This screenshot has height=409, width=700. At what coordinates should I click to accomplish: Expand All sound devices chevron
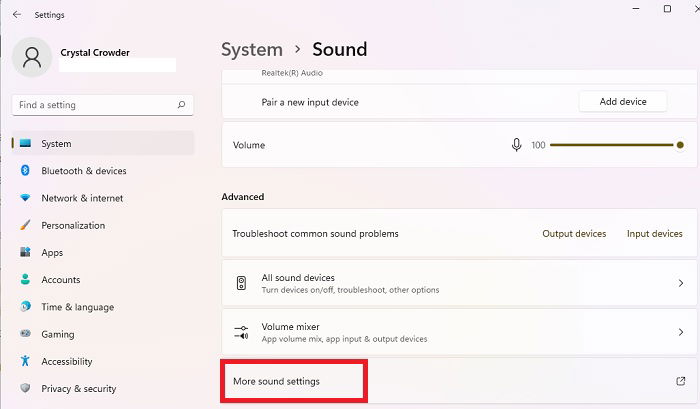[681, 283]
